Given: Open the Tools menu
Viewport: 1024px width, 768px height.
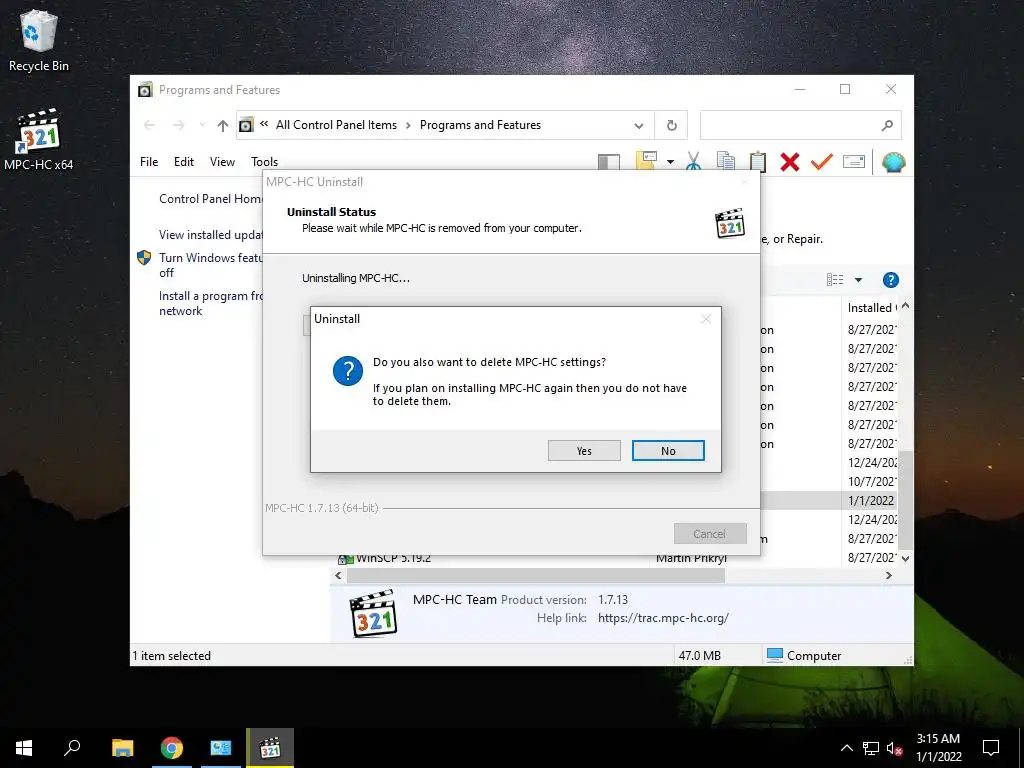Looking at the screenshot, I should [264, 161].
